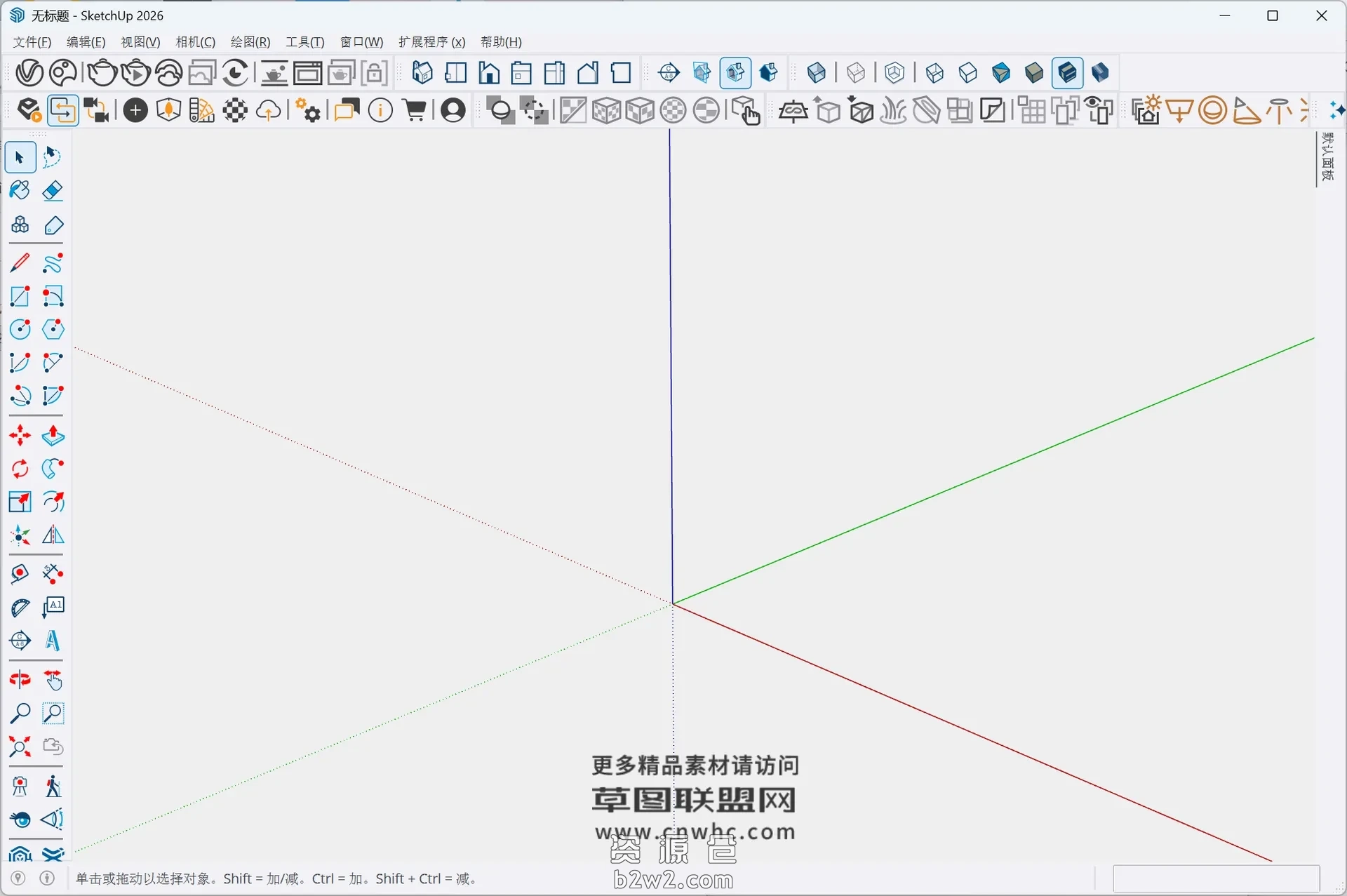Activate the Move tool

[x=20, y=435]
